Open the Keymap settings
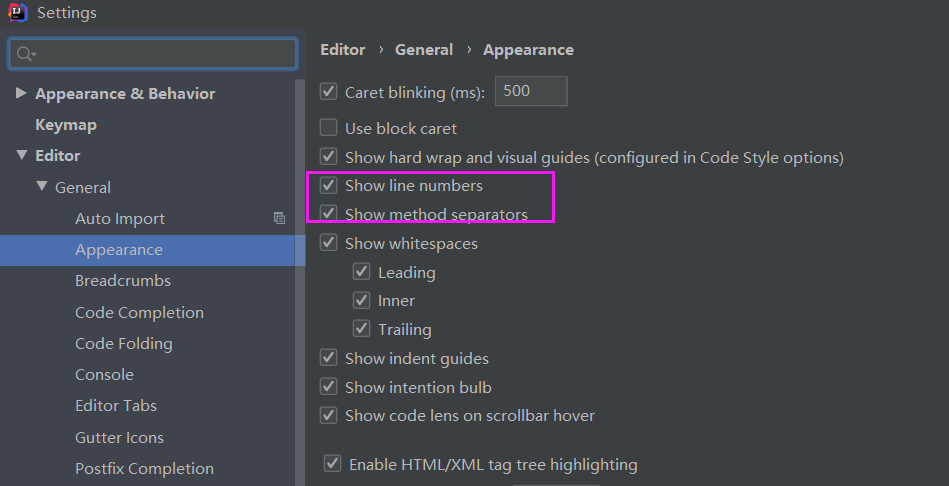Viewport: 949px width, 486px height. tap(66, 125)
